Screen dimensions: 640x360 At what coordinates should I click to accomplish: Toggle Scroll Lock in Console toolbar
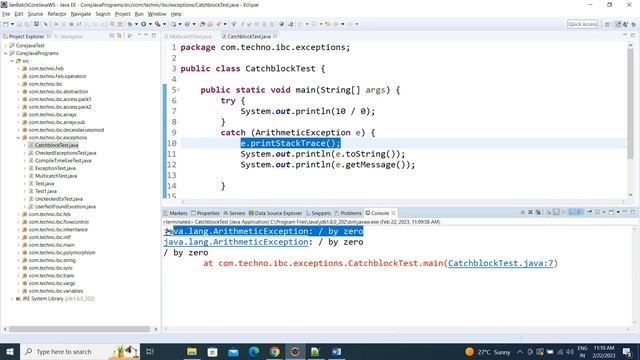[556, 212]
